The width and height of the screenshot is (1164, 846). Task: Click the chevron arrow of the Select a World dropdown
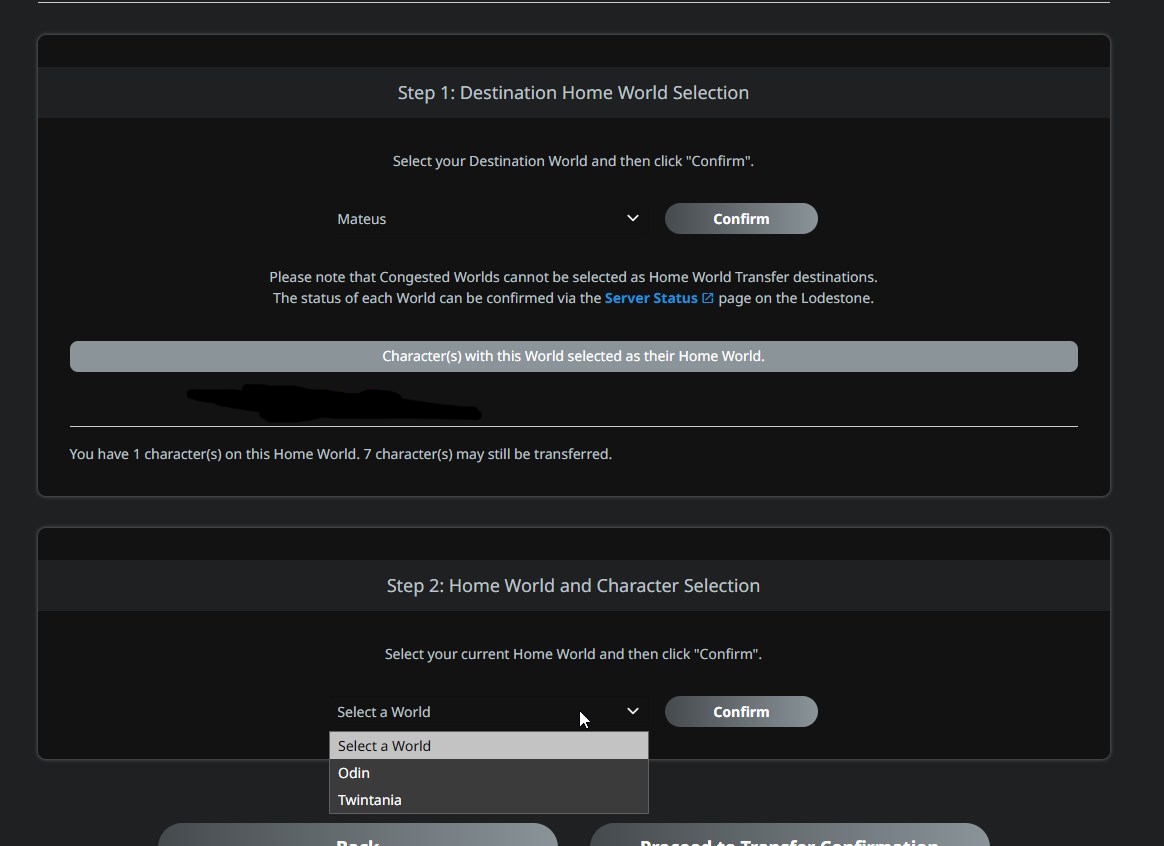pos(632,711)
